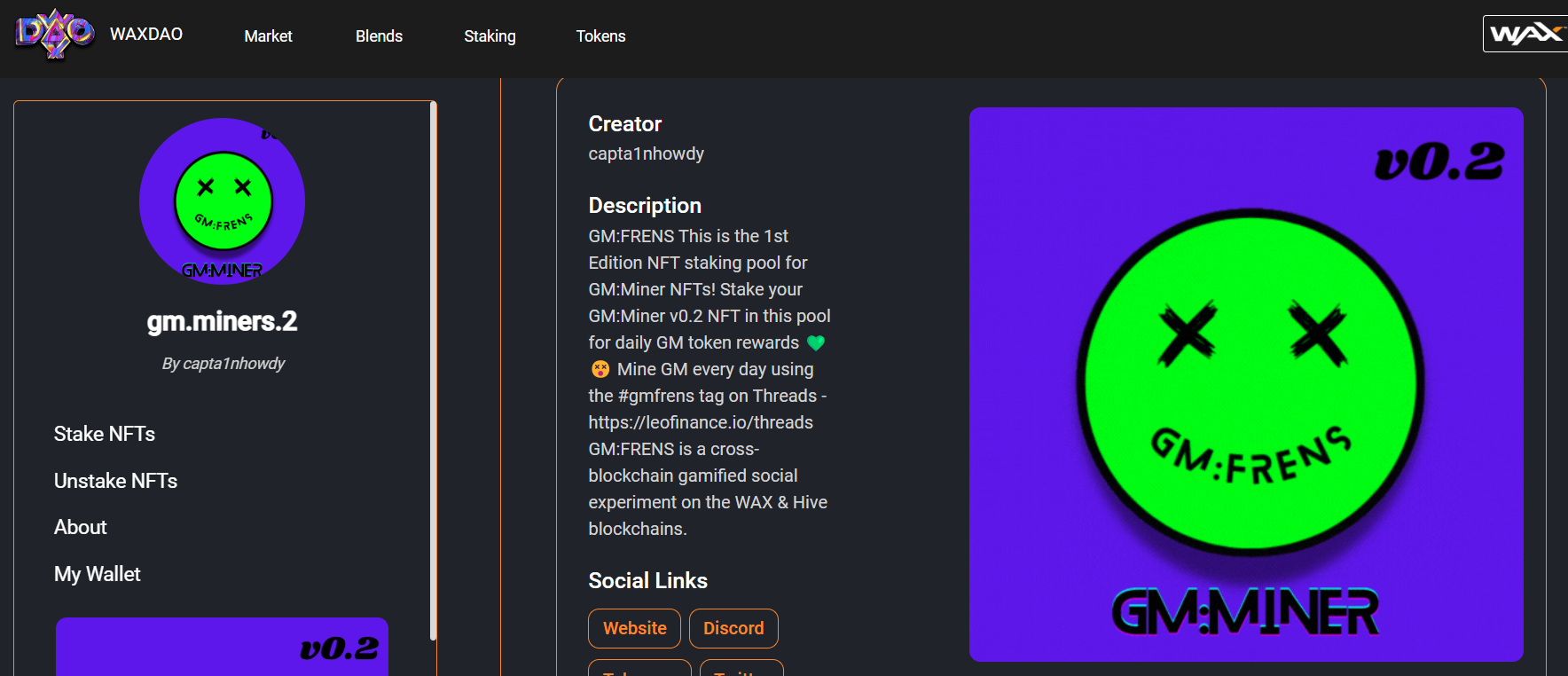Image resolution: width=1568 pixels, height=676 pixels.
Task: Open the Discord social link
Action: click(x=733, y=628)
